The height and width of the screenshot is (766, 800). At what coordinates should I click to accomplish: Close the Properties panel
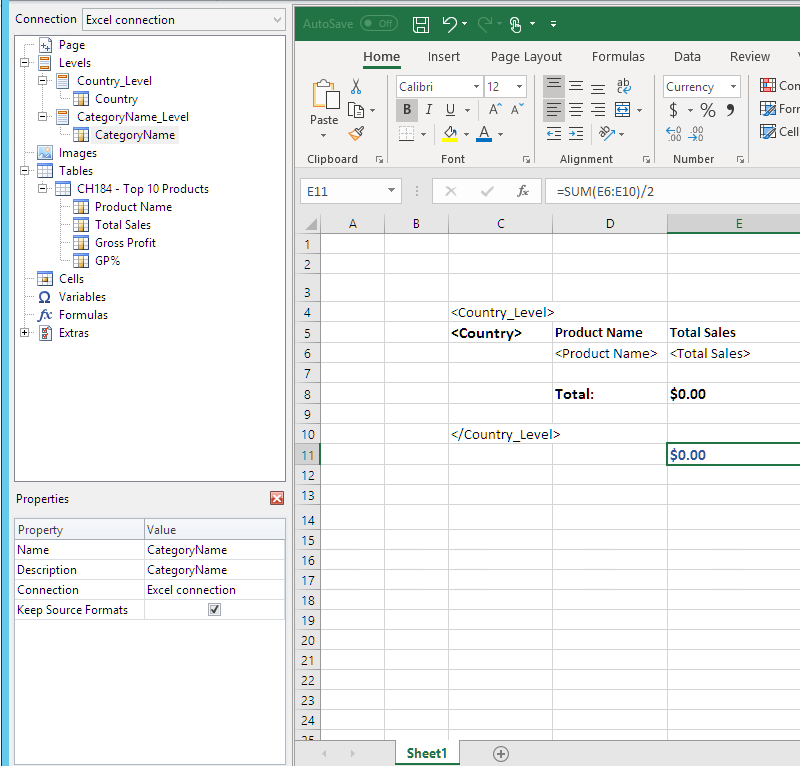point(277,498)
